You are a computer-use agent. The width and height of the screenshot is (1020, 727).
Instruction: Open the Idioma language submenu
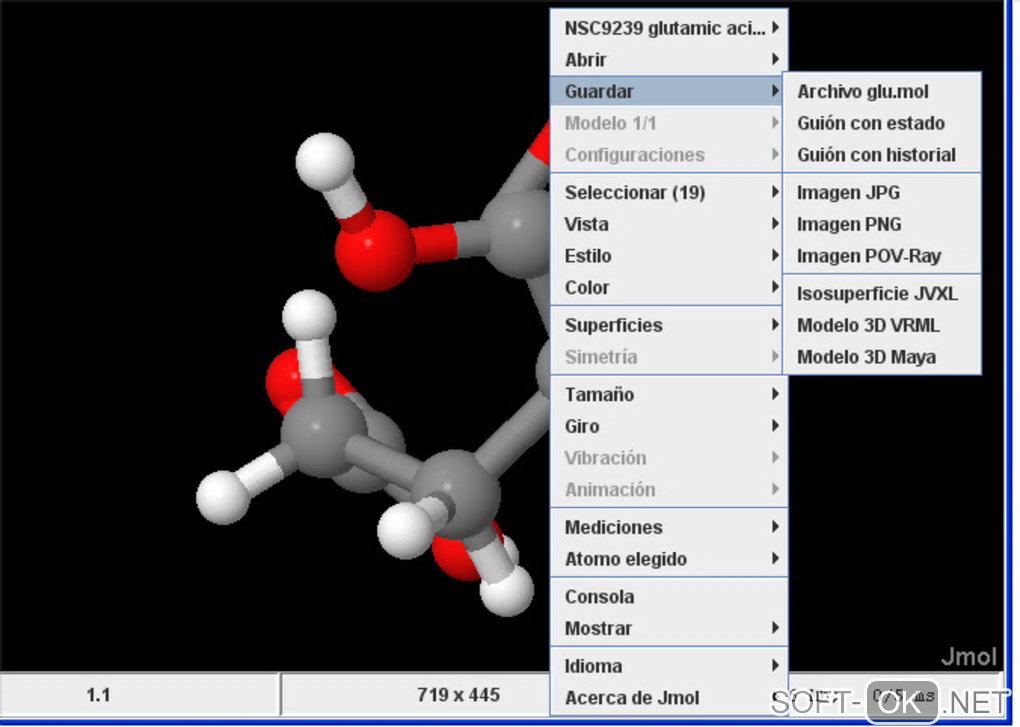669,667
